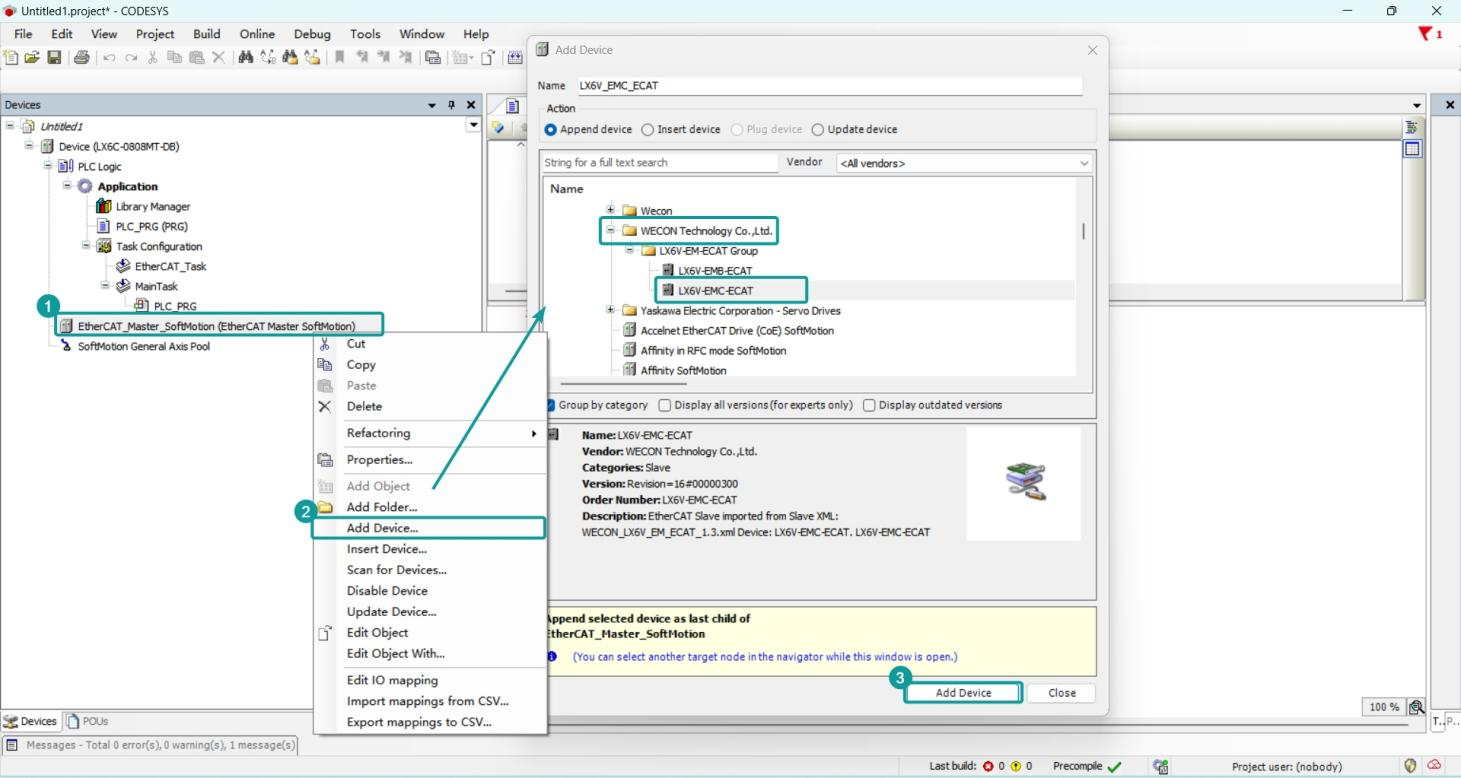The image size is (1461, 778).
Task: Enable Display outdated versions checkbox
Action: coord(869,405)
